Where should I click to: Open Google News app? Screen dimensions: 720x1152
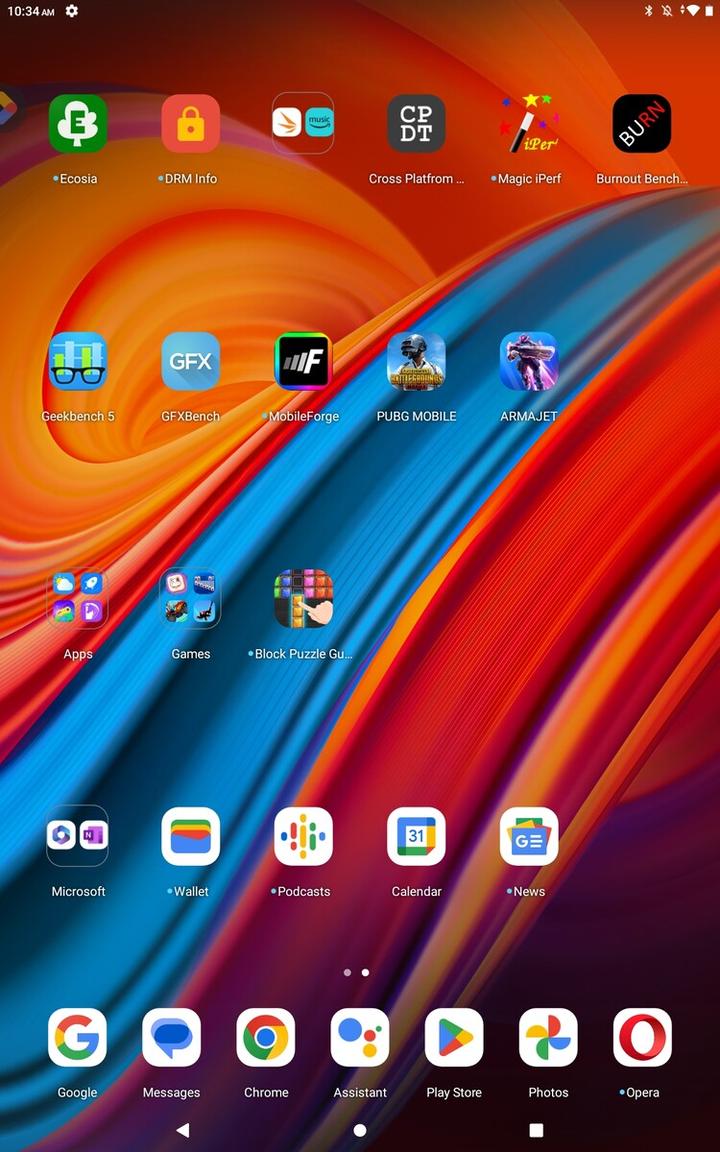click(529, 836)
